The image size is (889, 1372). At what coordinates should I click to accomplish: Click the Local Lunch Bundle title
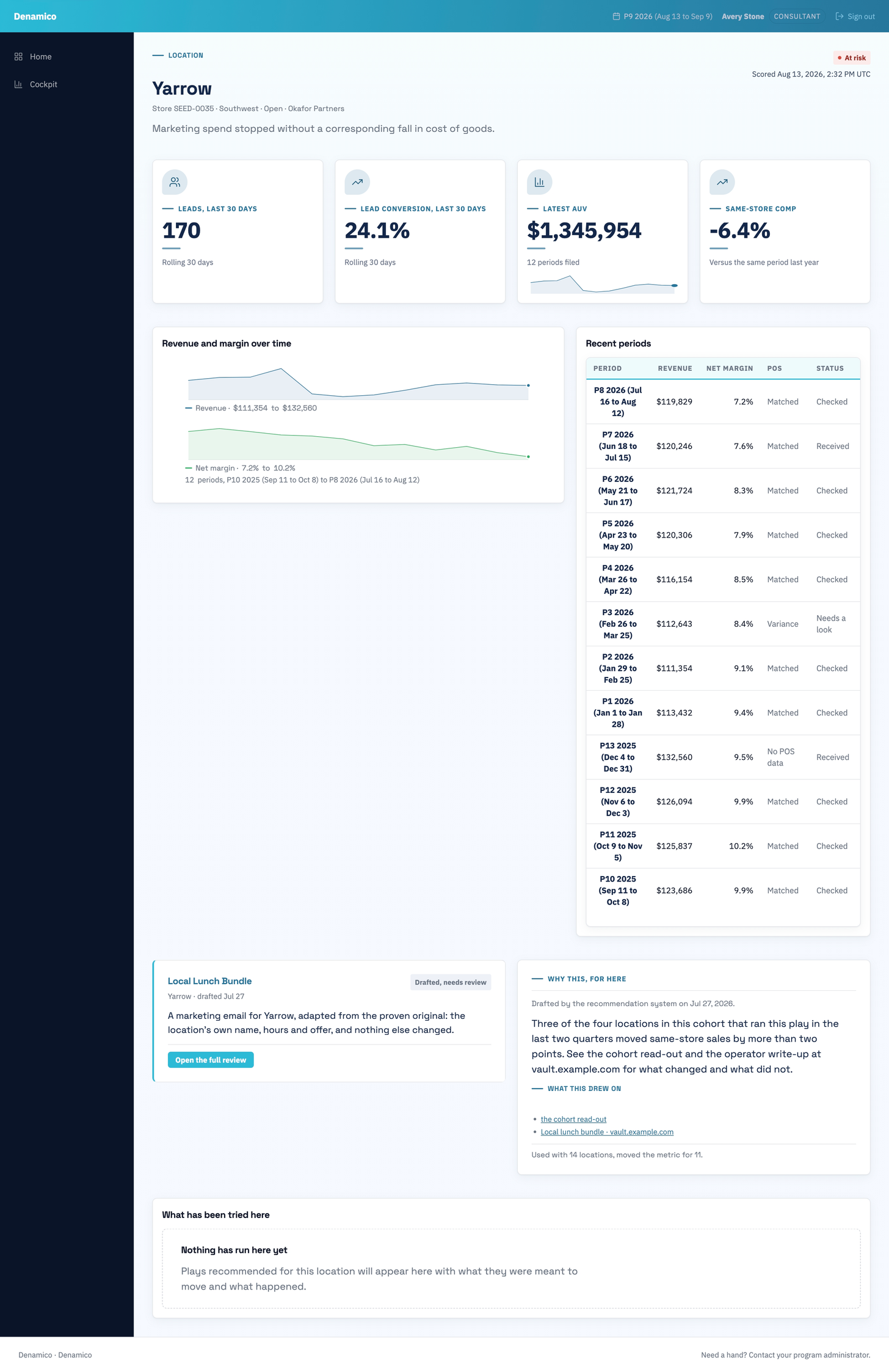tap(209, 981)
